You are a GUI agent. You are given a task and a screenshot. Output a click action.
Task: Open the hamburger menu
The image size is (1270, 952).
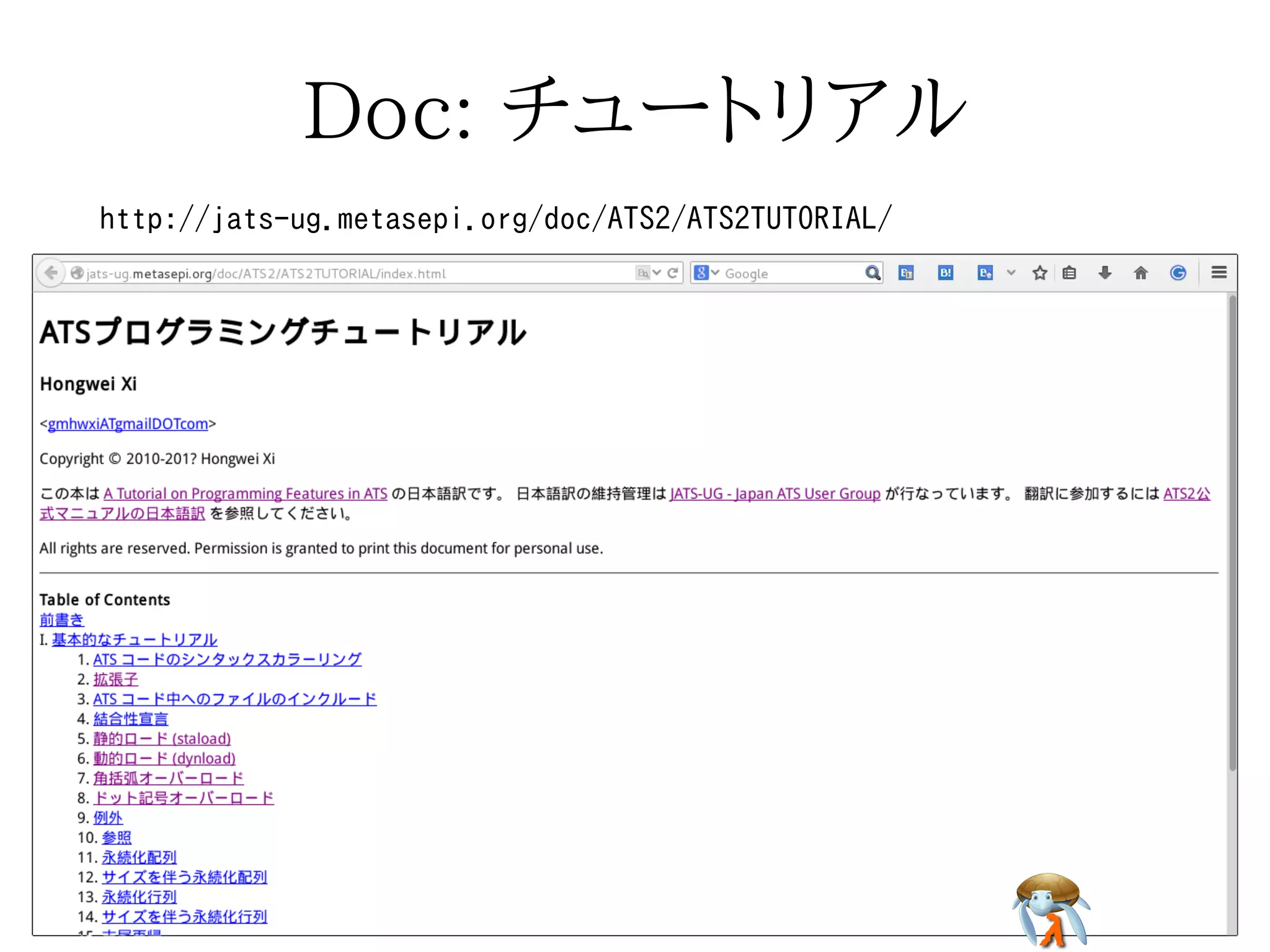point(1219,273)
